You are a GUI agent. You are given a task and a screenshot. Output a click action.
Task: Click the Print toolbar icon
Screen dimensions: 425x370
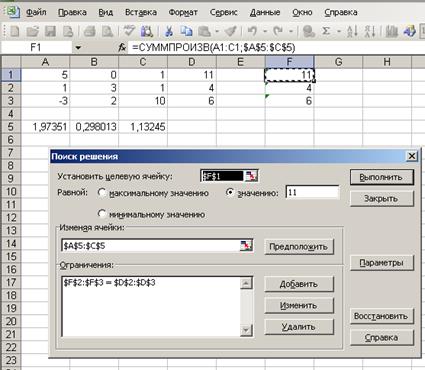[89, 32]
